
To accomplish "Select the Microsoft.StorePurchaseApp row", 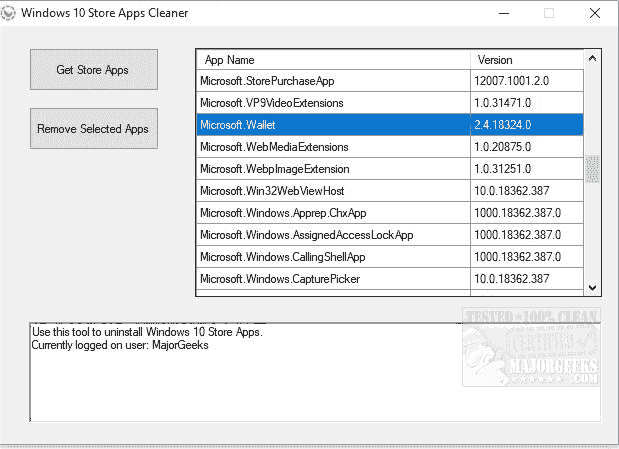I will pos(332,81).
